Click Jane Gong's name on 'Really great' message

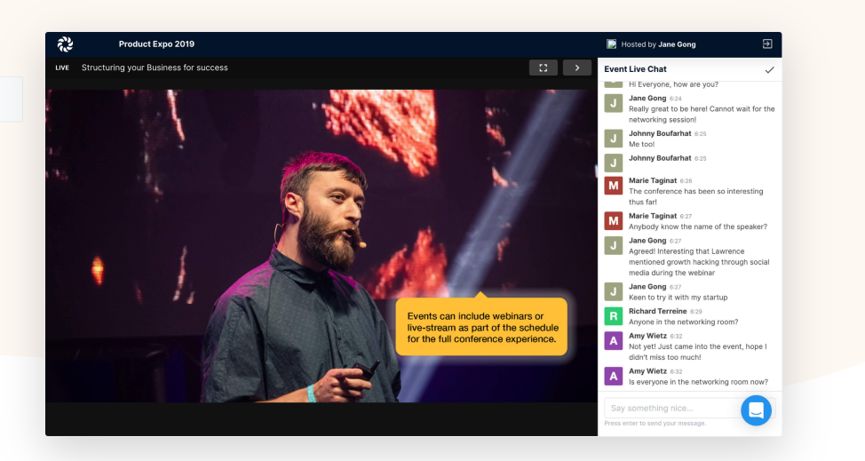(x=647, y=98)
